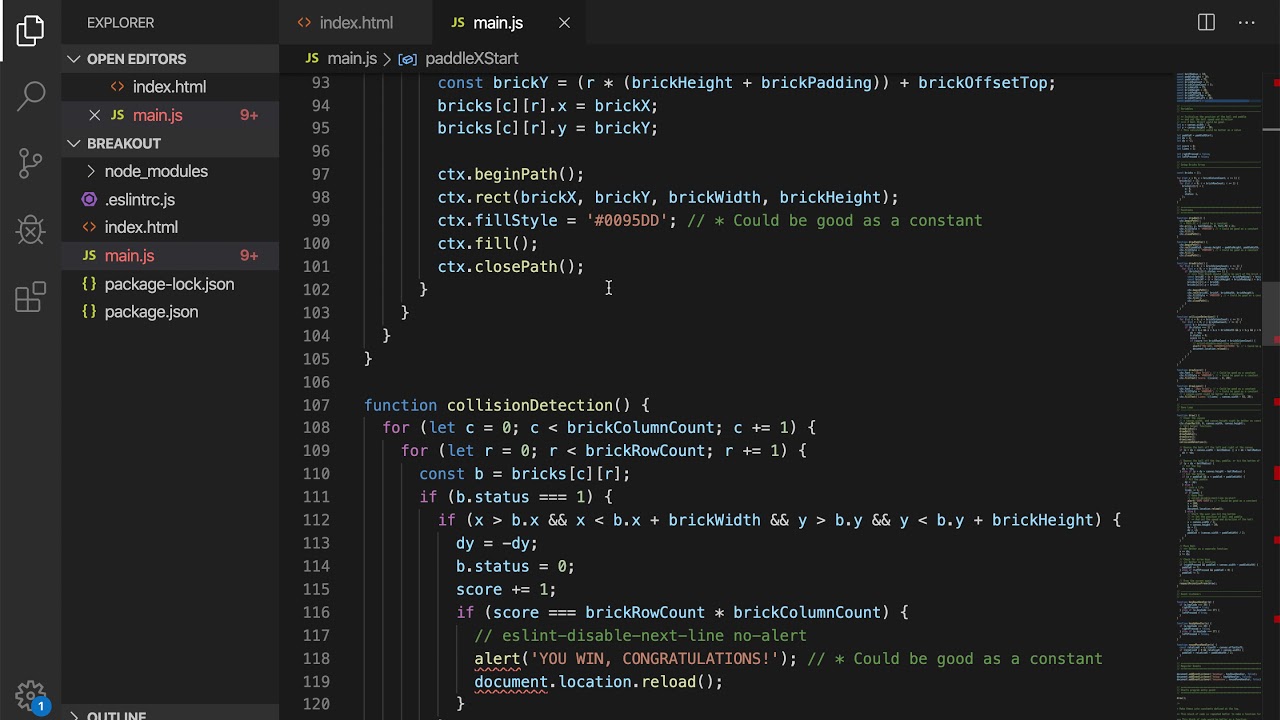Switch to the index.html tab
Image resolution: width=1280 pixels, height=720 pixels.
[356, 22]
